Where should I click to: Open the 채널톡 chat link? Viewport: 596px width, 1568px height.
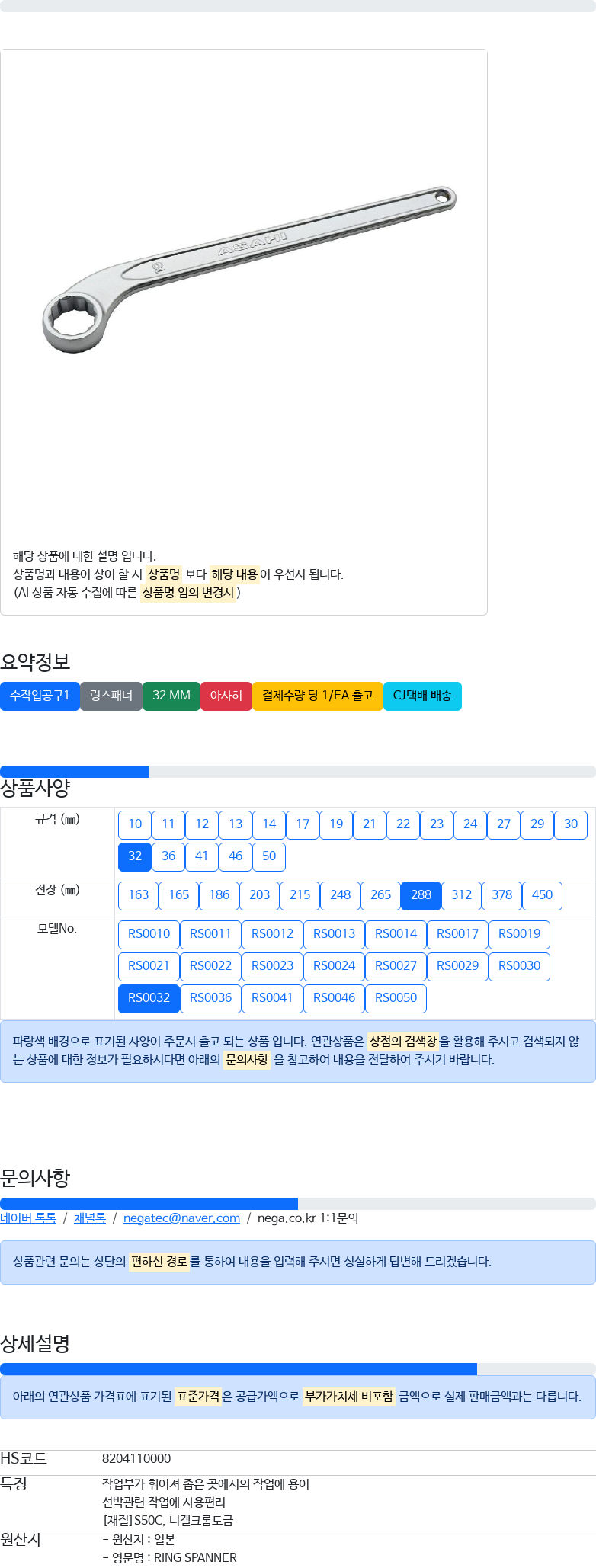[90, 1218]
